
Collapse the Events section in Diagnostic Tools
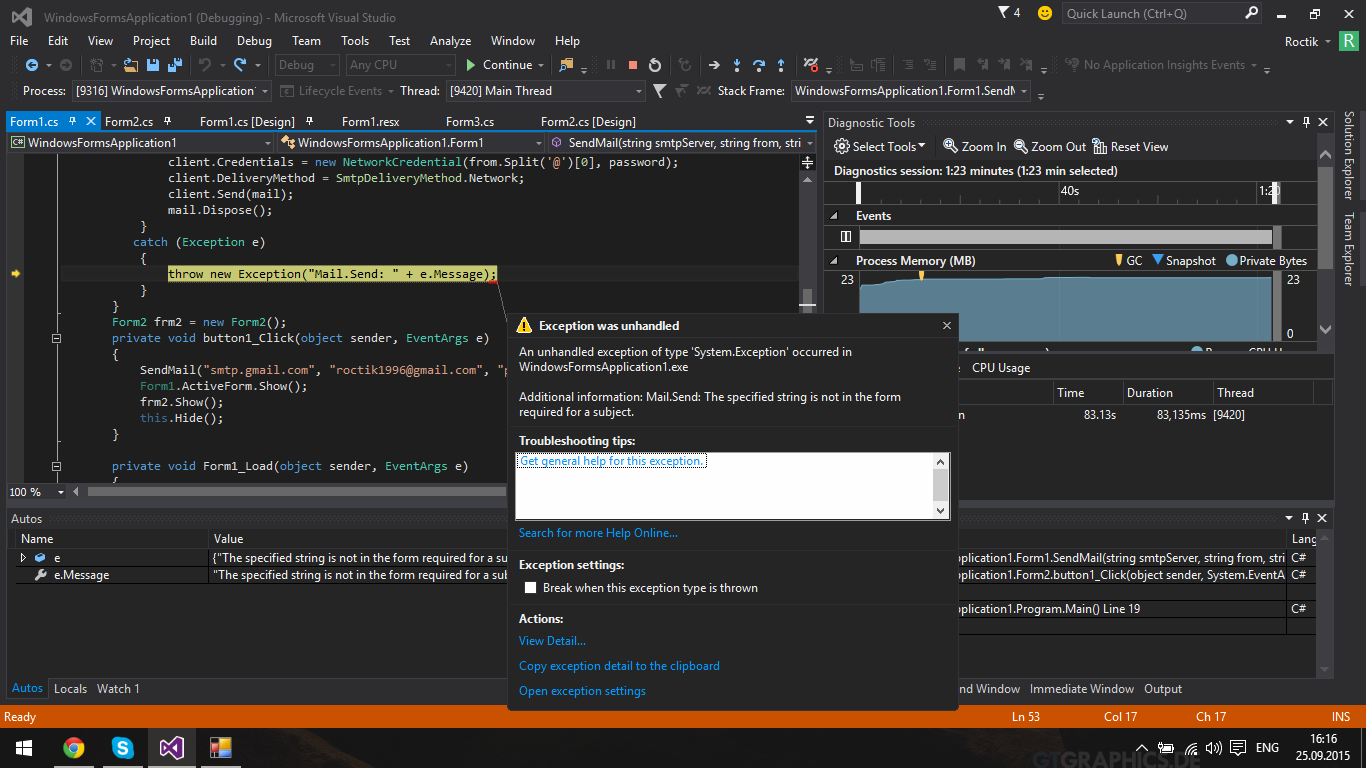click(832, 216)
